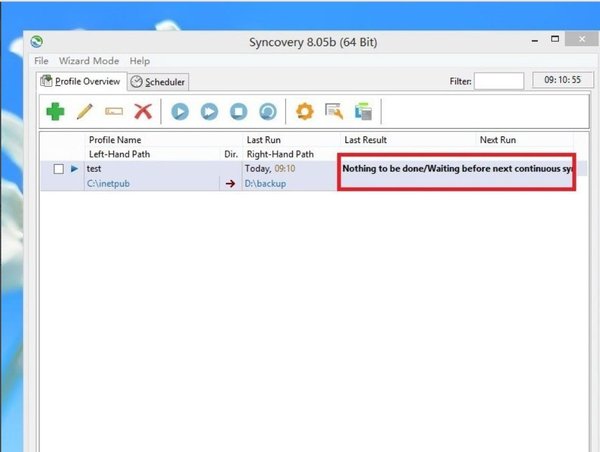Click the copy profiles toolbar icon
Screen dimensions: 600x452
pos(363,111)
